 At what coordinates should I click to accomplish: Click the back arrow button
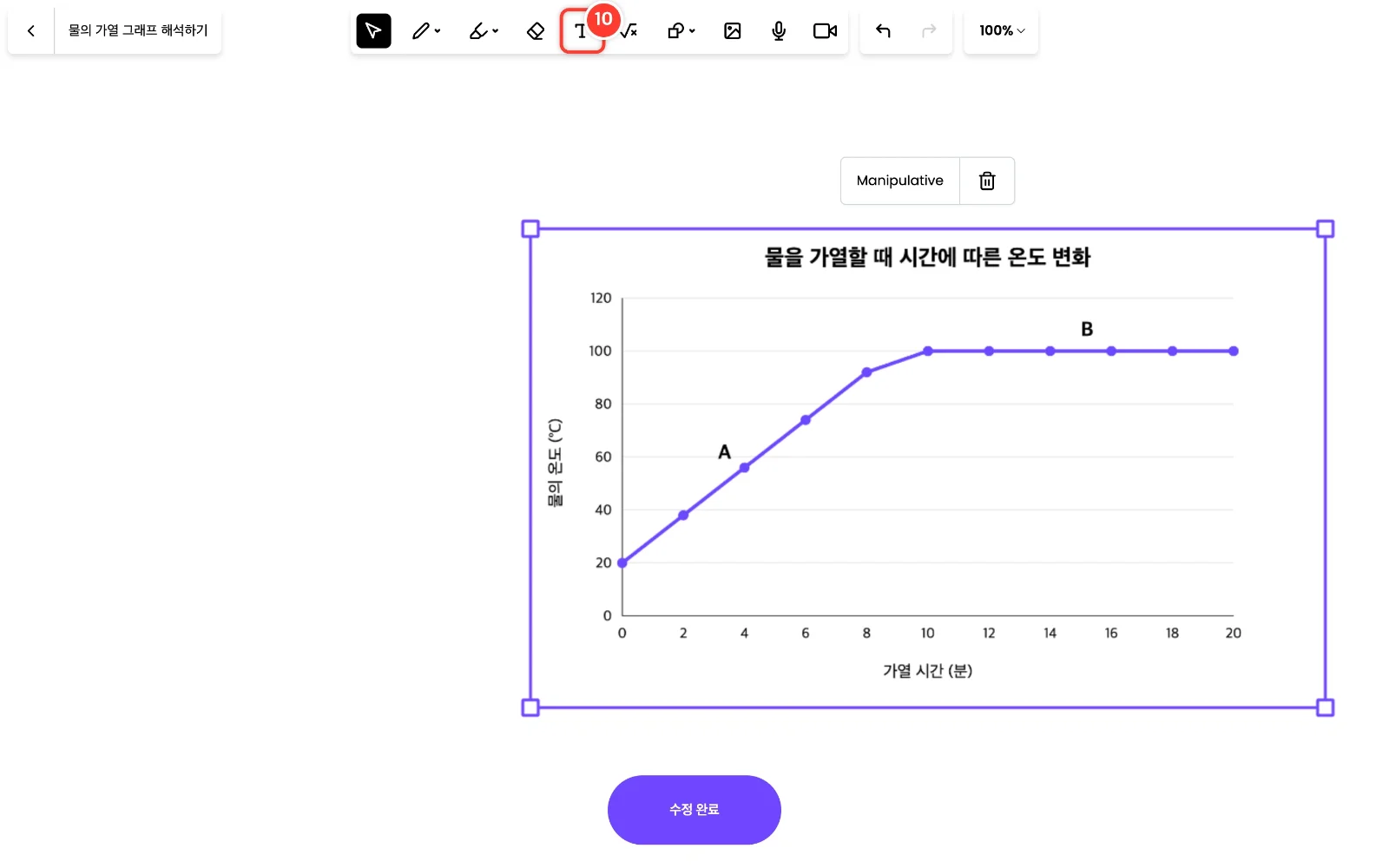pos(31,31)
